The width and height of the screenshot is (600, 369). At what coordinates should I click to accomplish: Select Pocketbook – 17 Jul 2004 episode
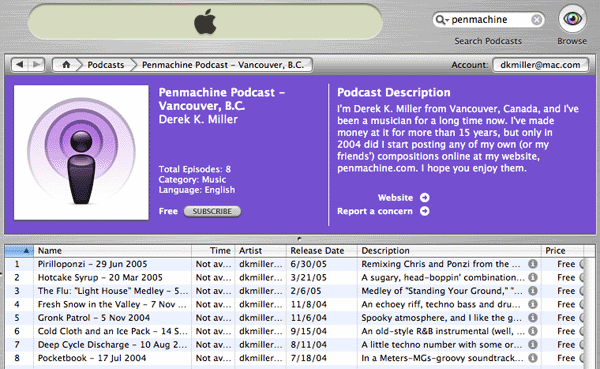92,358
